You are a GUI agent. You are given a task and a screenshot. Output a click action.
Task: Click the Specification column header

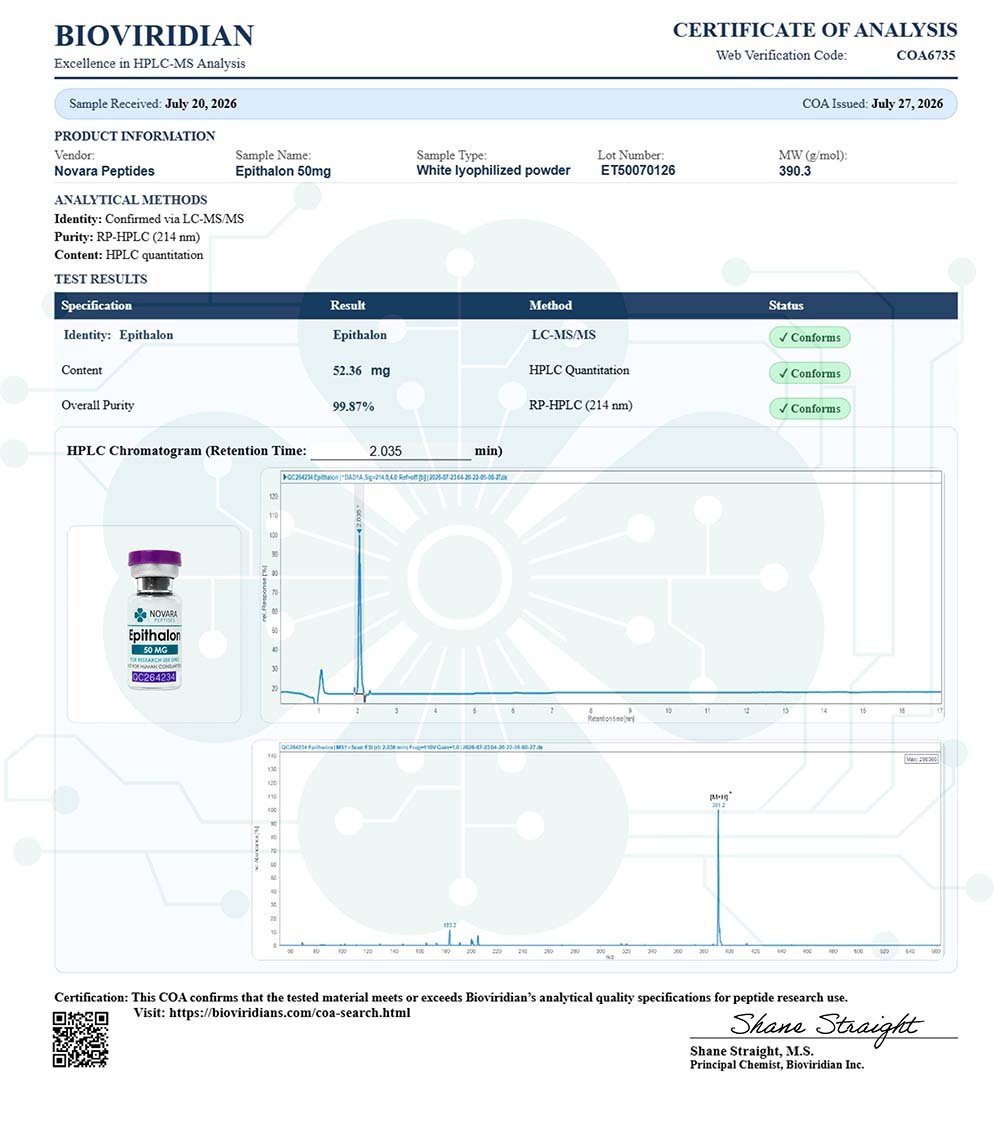click(96, 305)
